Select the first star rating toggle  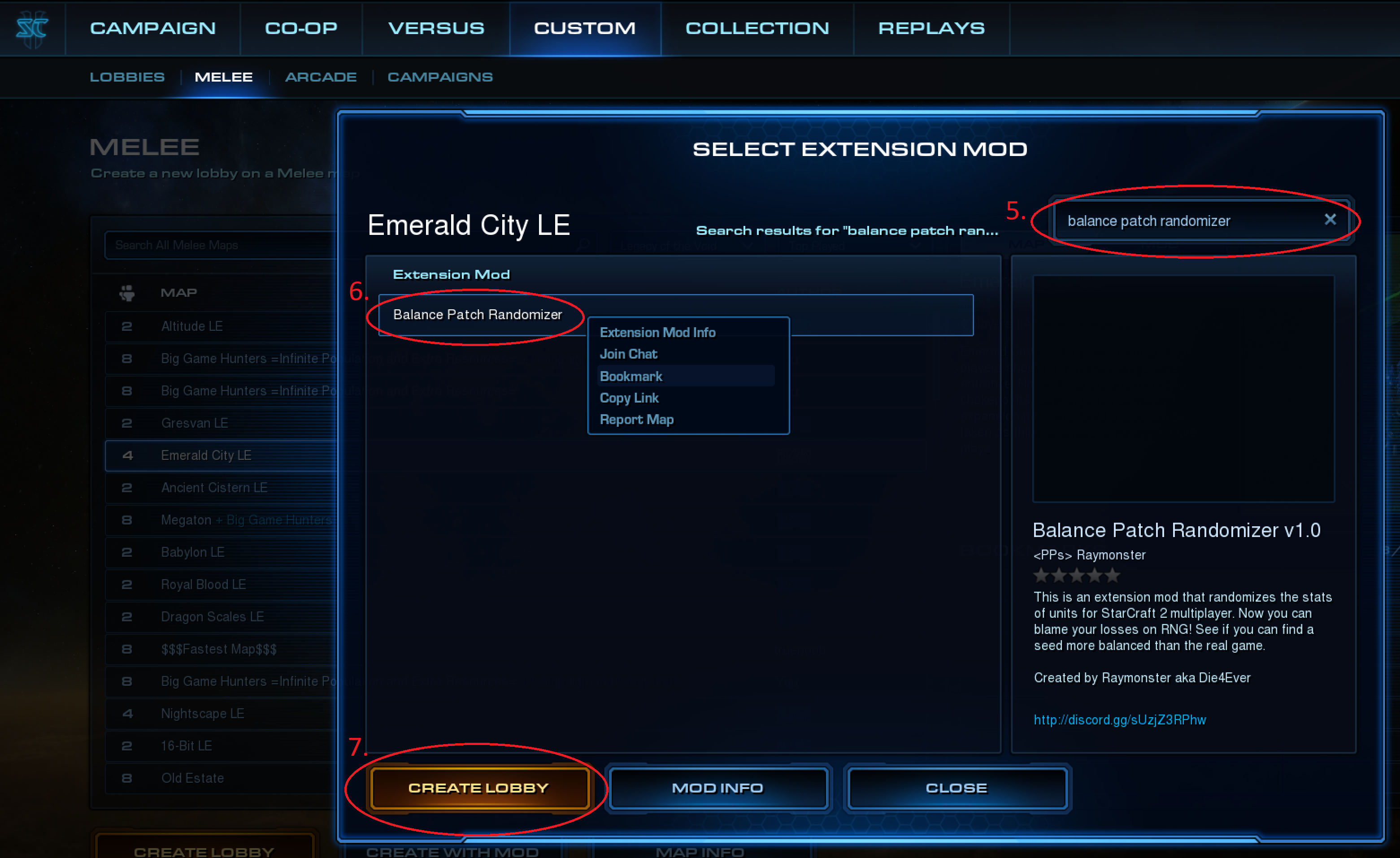[x=1039, y=576]
